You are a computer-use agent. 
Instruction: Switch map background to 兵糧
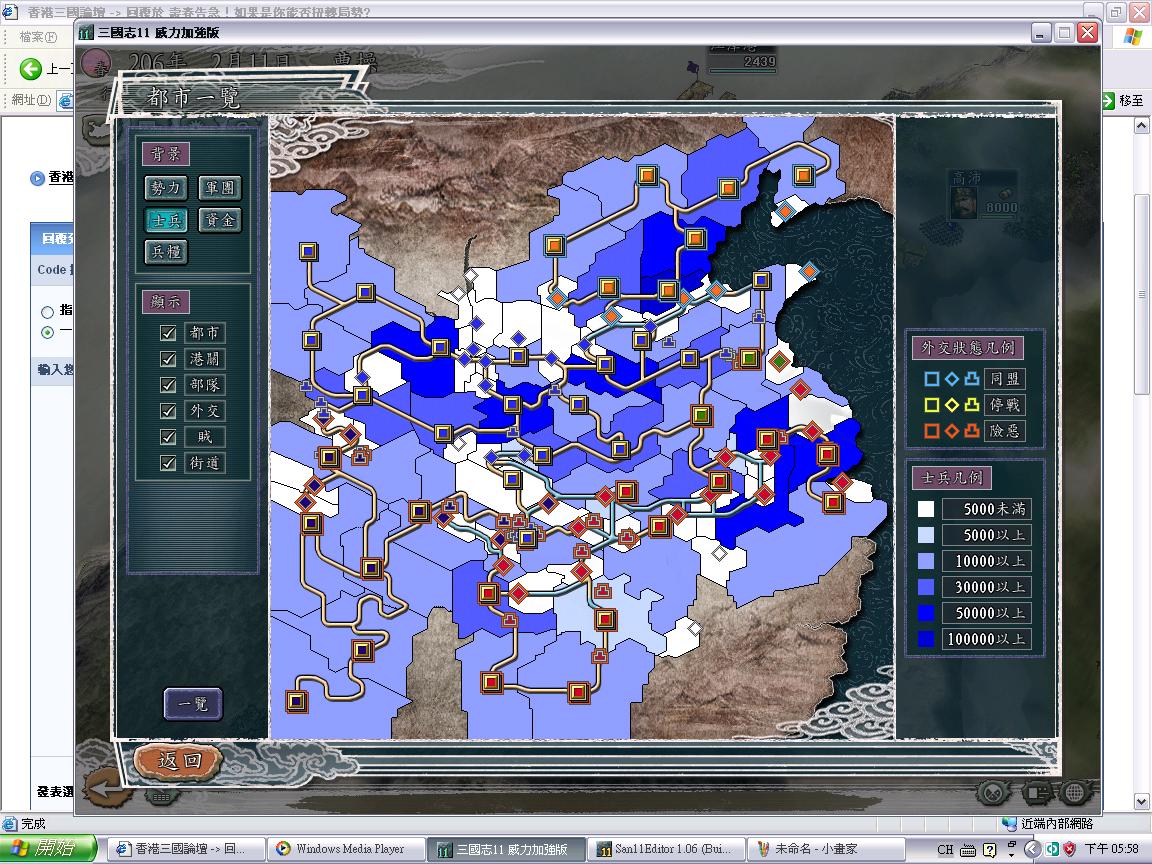(166, 251)
